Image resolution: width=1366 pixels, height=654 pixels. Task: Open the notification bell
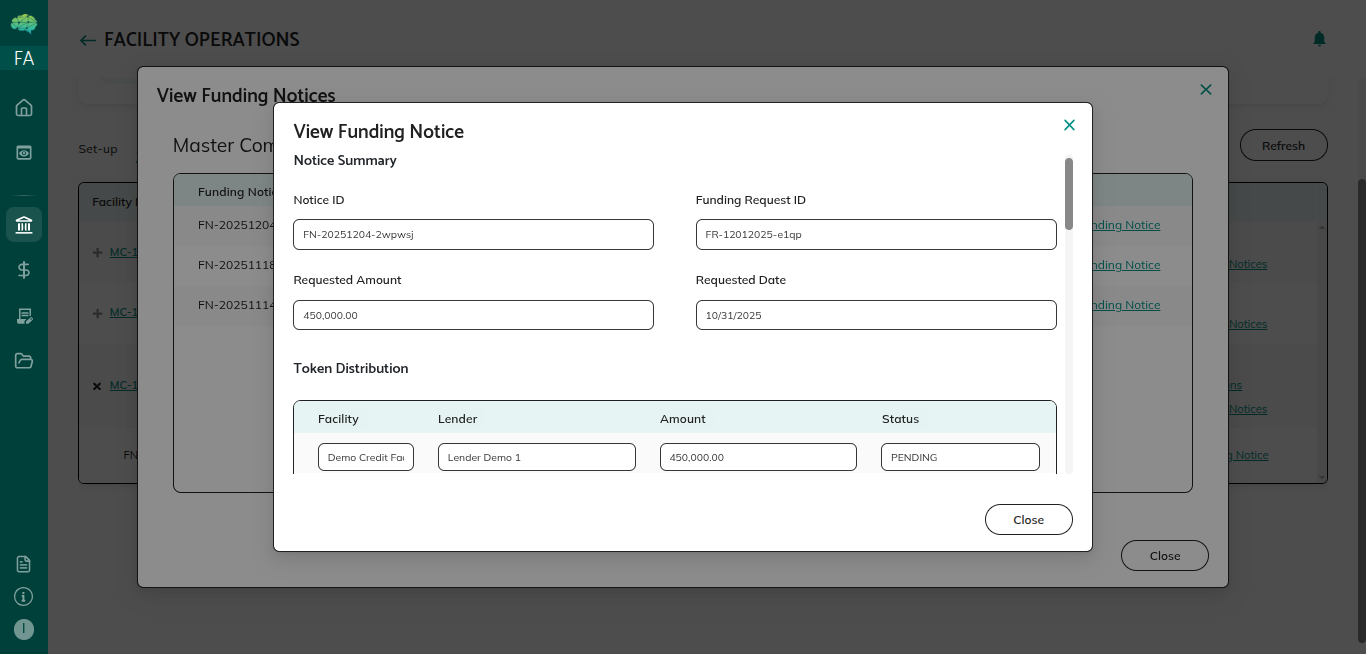coord(1319,39)
